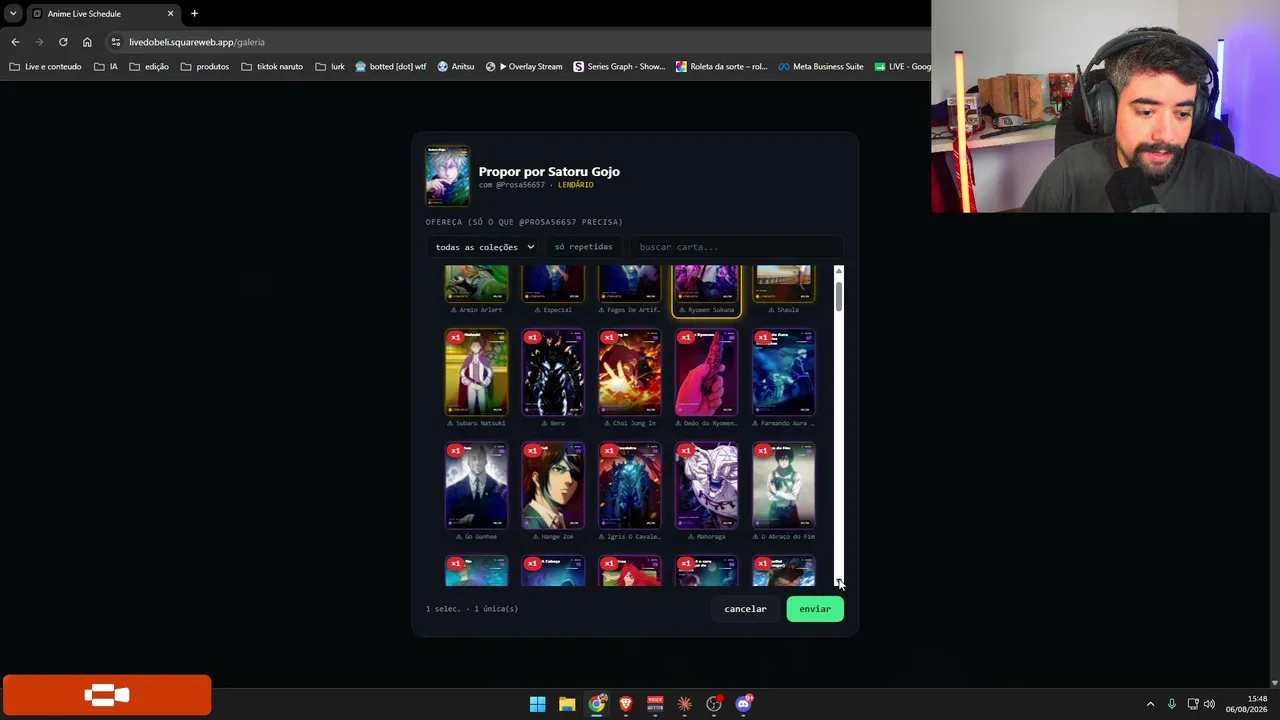The width and height of the screenshot is (1280, 720).
Task: Open the Overlay Stream bookmark
Action: [524, 67]
